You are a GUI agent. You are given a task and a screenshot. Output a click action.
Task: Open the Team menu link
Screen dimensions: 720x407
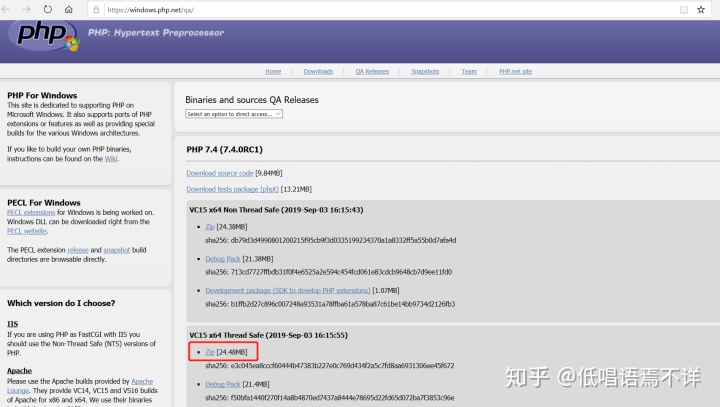click(x=469, y=72)
